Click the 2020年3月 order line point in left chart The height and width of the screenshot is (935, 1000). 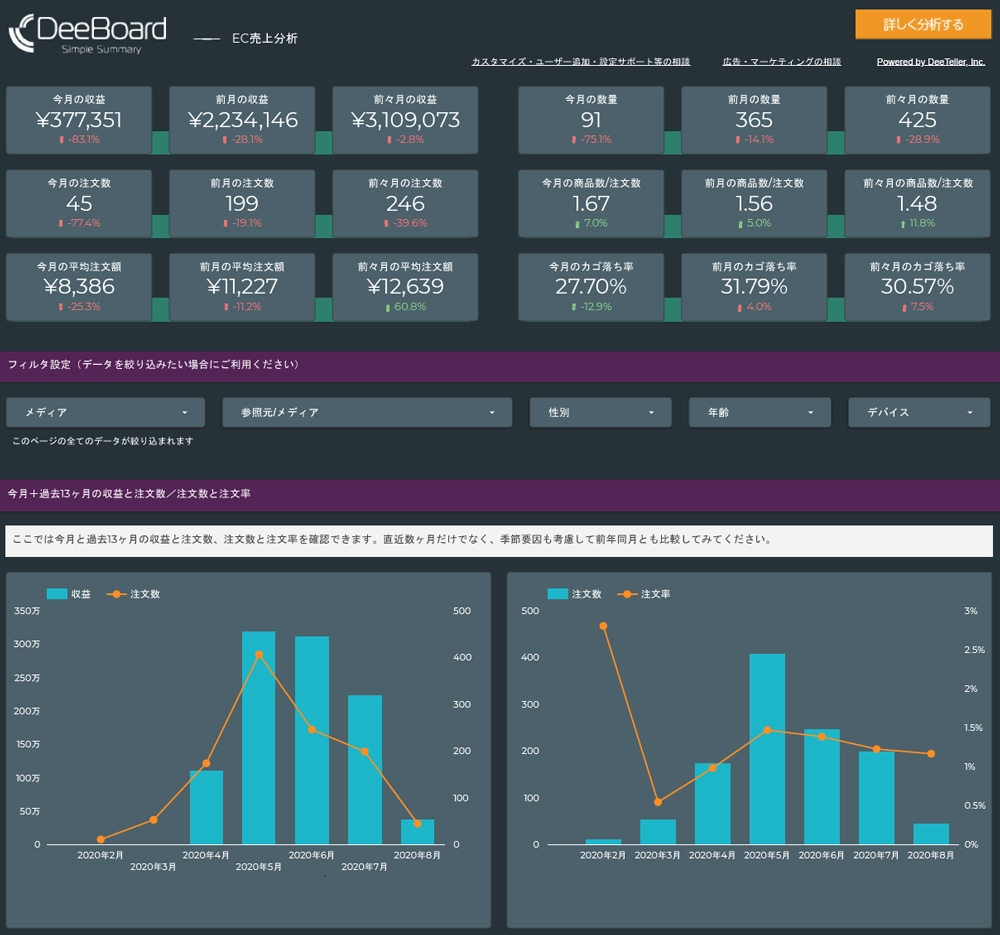click(x=154, y=820)
